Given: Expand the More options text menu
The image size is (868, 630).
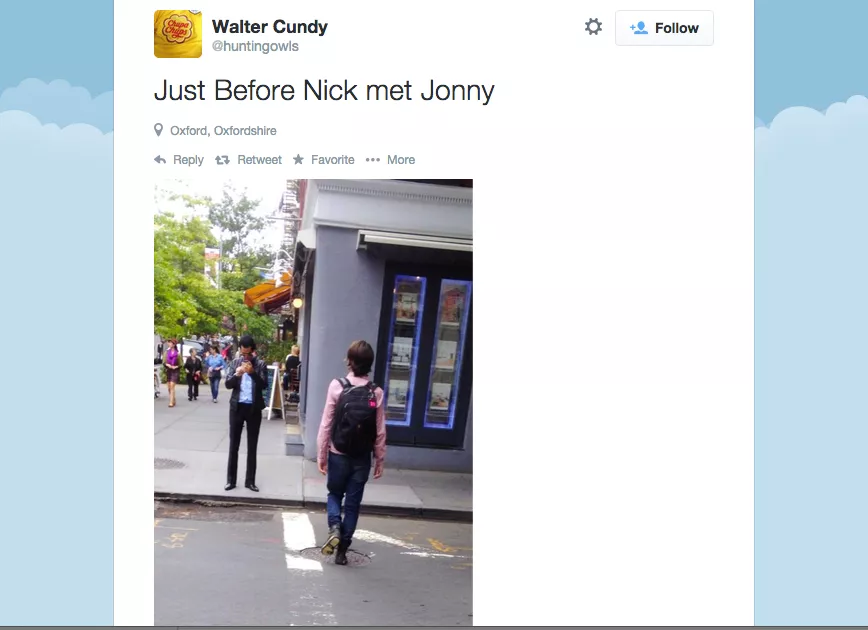Looking at the screenshot, I should click(401, 159).
